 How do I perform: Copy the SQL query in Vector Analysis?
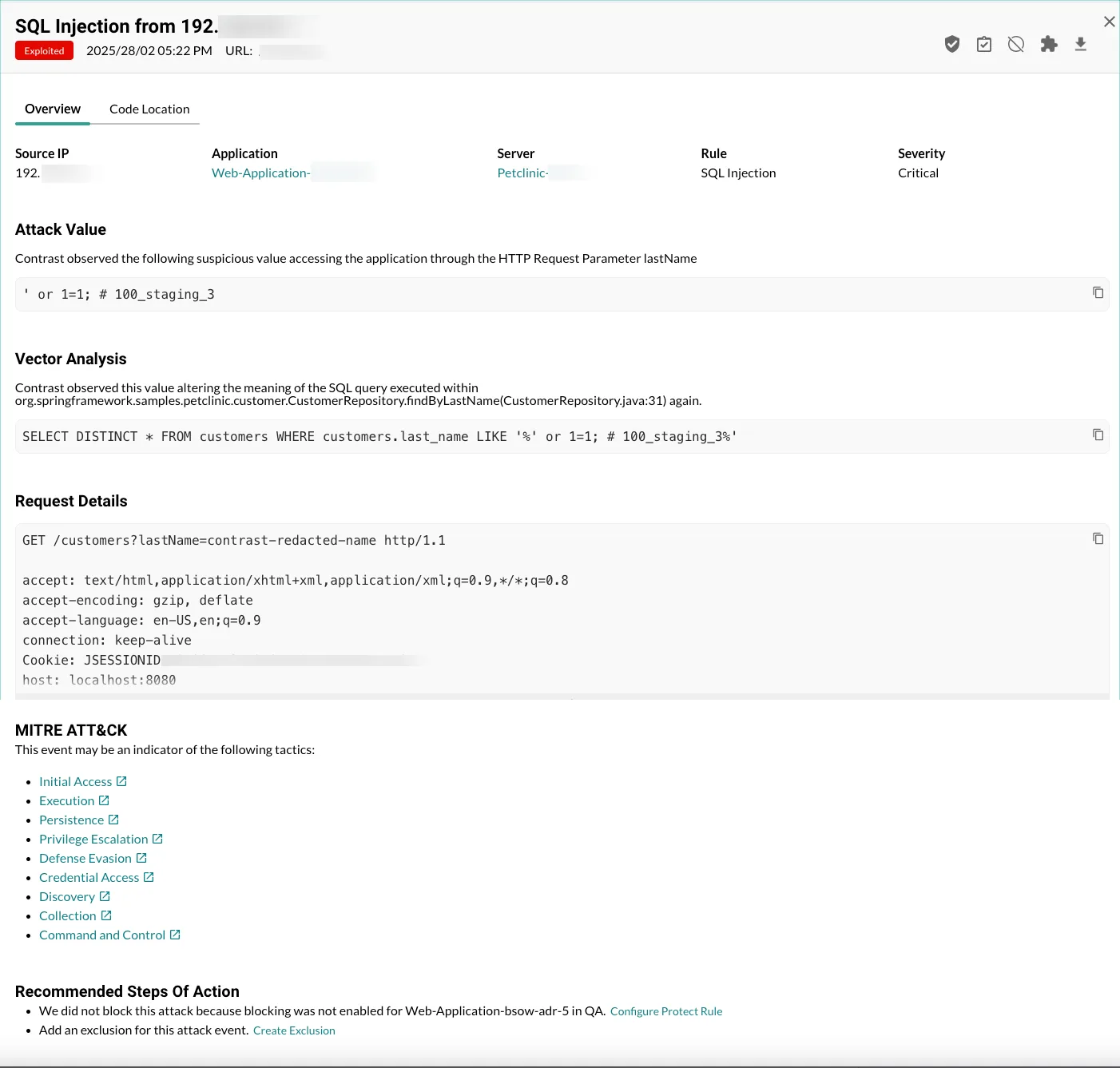click(x=1098, y=436)
